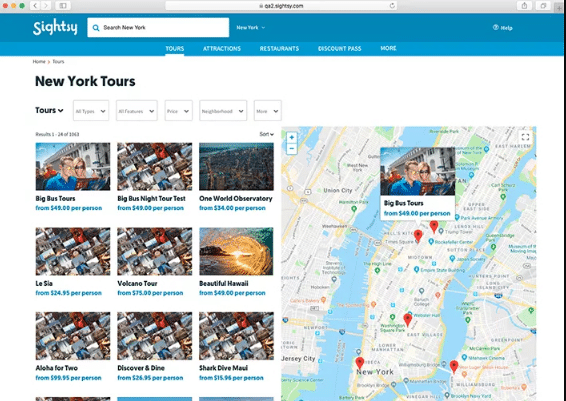This screenshot has height=401, width=566.
Task: Open the Beautiful Hawaii listing title
Action: click(223, 283)
